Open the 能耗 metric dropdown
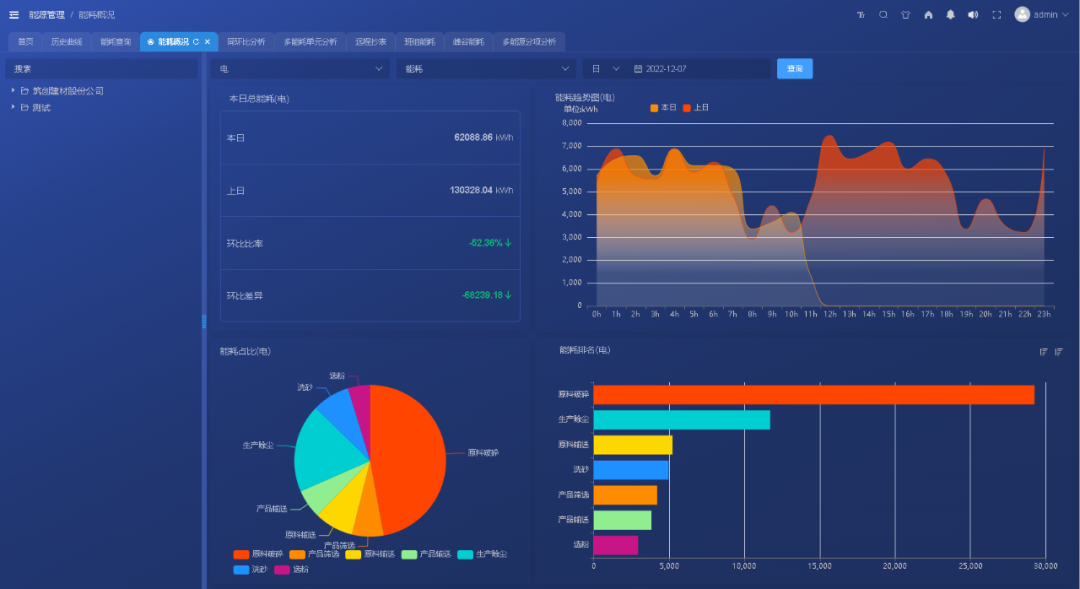The image size is (1080, 589). point(486,69)
